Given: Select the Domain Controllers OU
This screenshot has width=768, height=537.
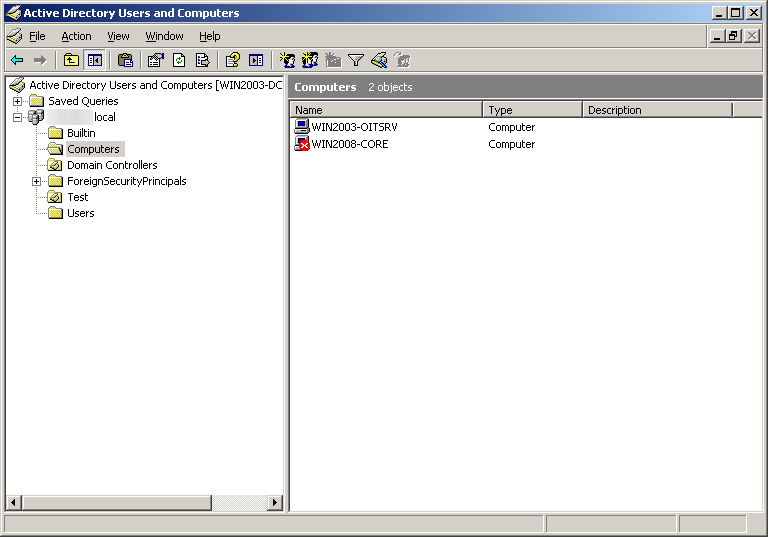Looking at the screenshot, I should tap(112, 165).
